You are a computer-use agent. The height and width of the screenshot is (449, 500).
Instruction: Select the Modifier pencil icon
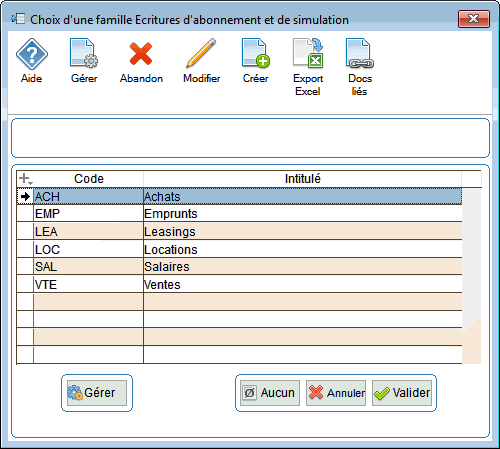pos(201,53)
